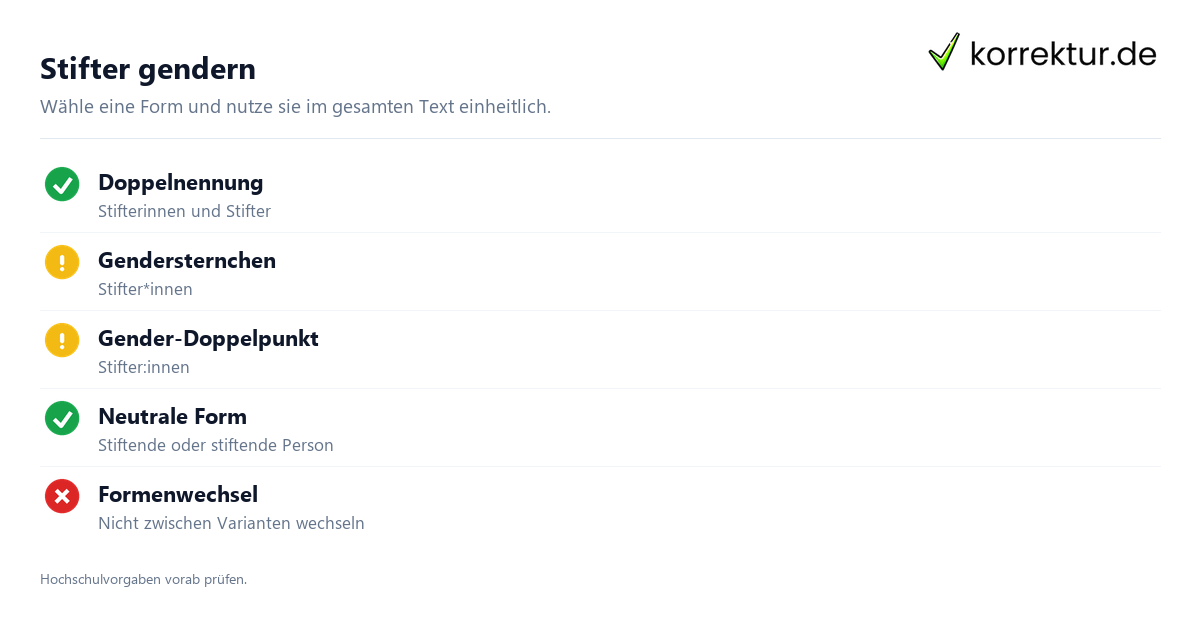Select the Formenwechsel heading
1200x630 pixels.
tap(178, 494)
